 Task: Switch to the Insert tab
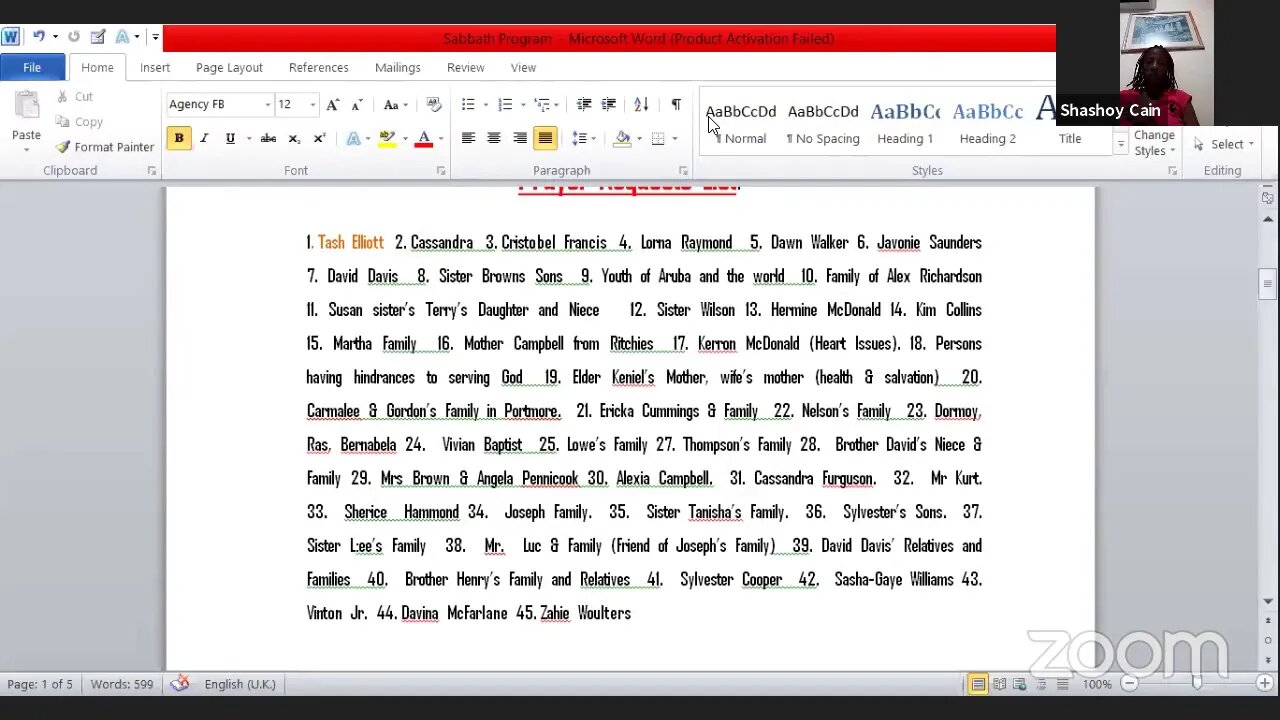click(155, 67)
